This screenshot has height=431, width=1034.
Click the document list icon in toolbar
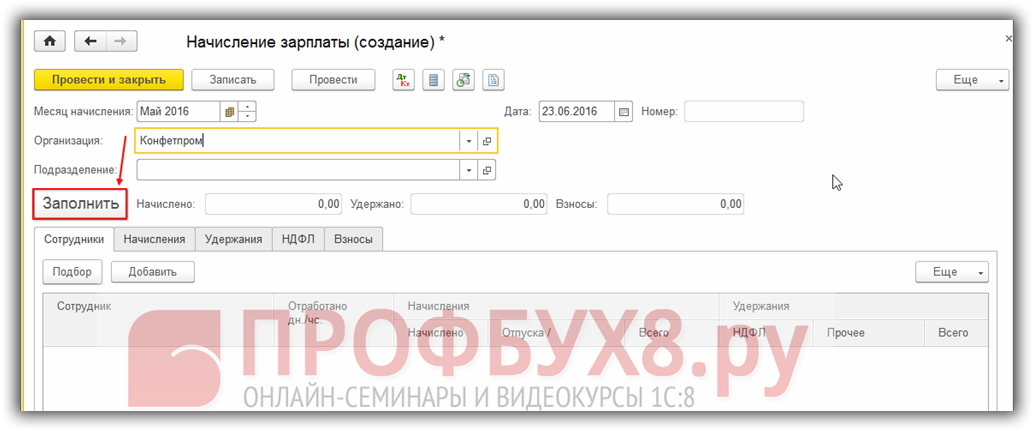433,80
